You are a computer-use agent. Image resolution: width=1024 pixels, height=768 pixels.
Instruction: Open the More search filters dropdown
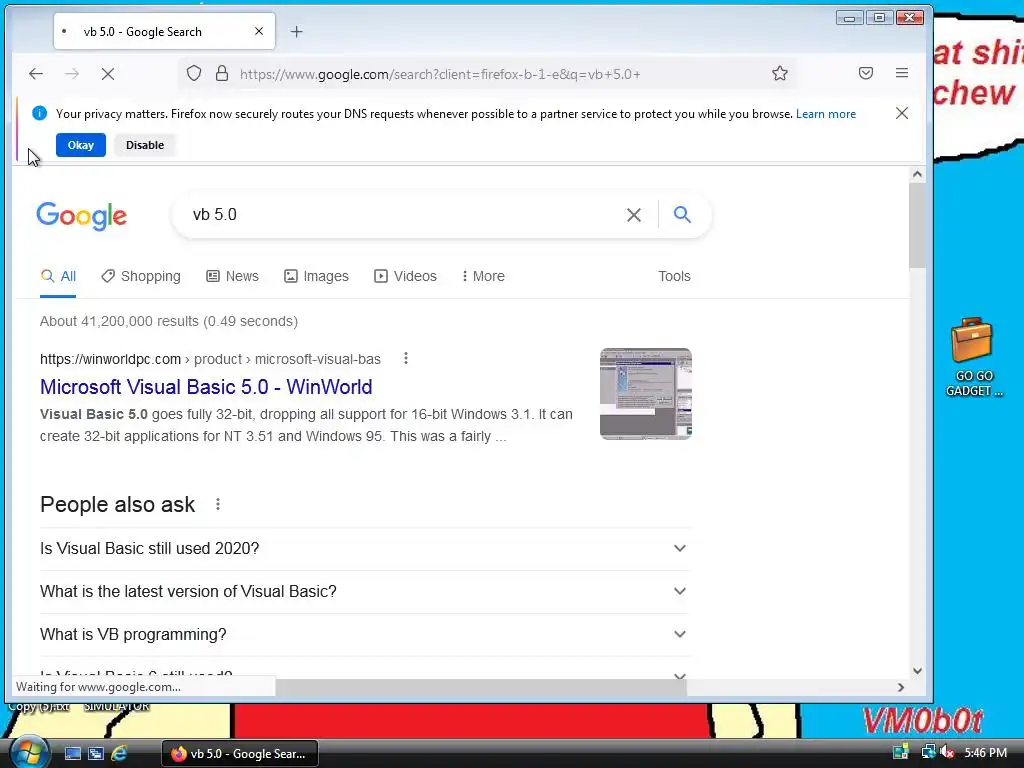[483, 276]
